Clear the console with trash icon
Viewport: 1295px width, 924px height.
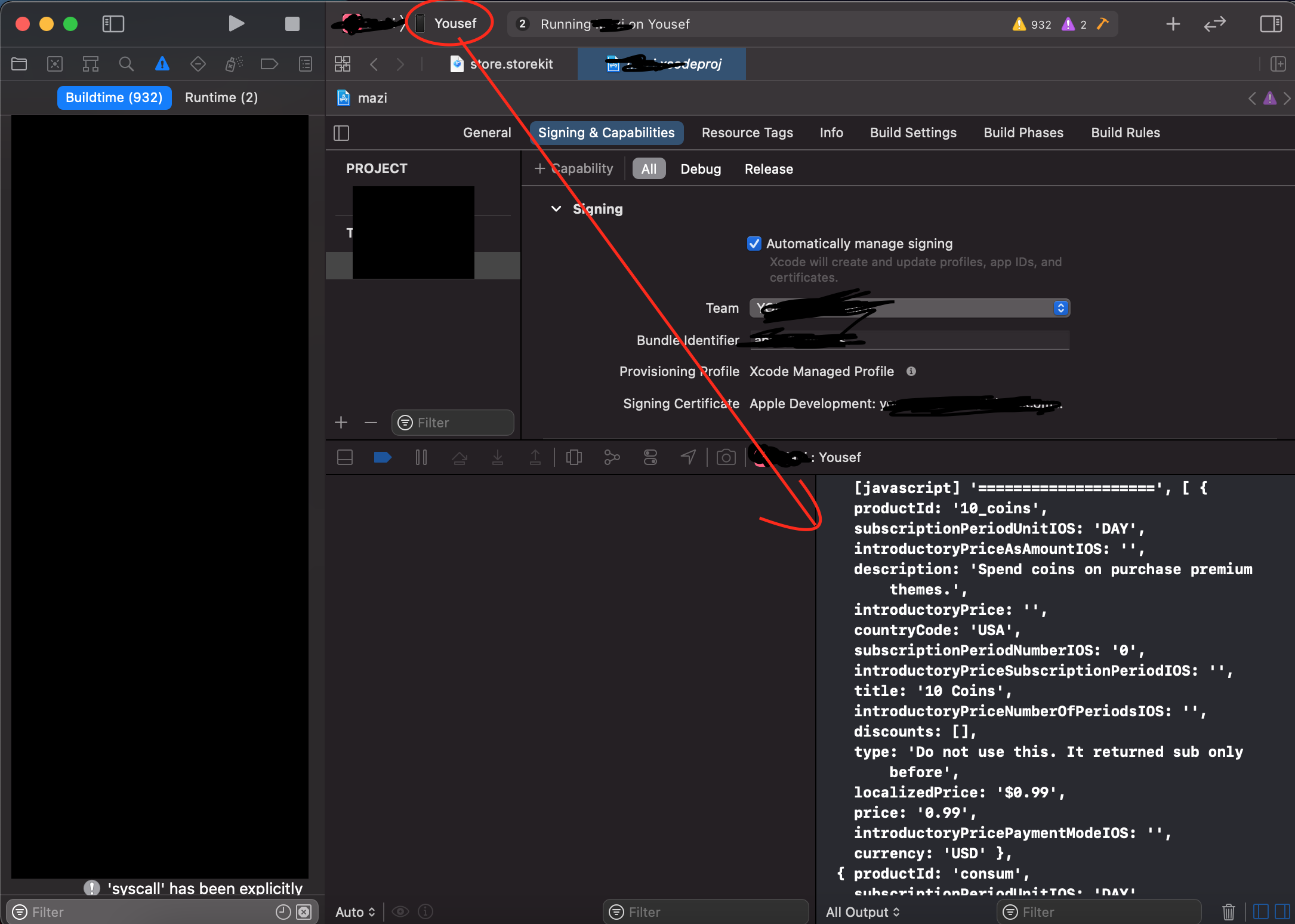pyautogui.click(x=1228, y=911)
